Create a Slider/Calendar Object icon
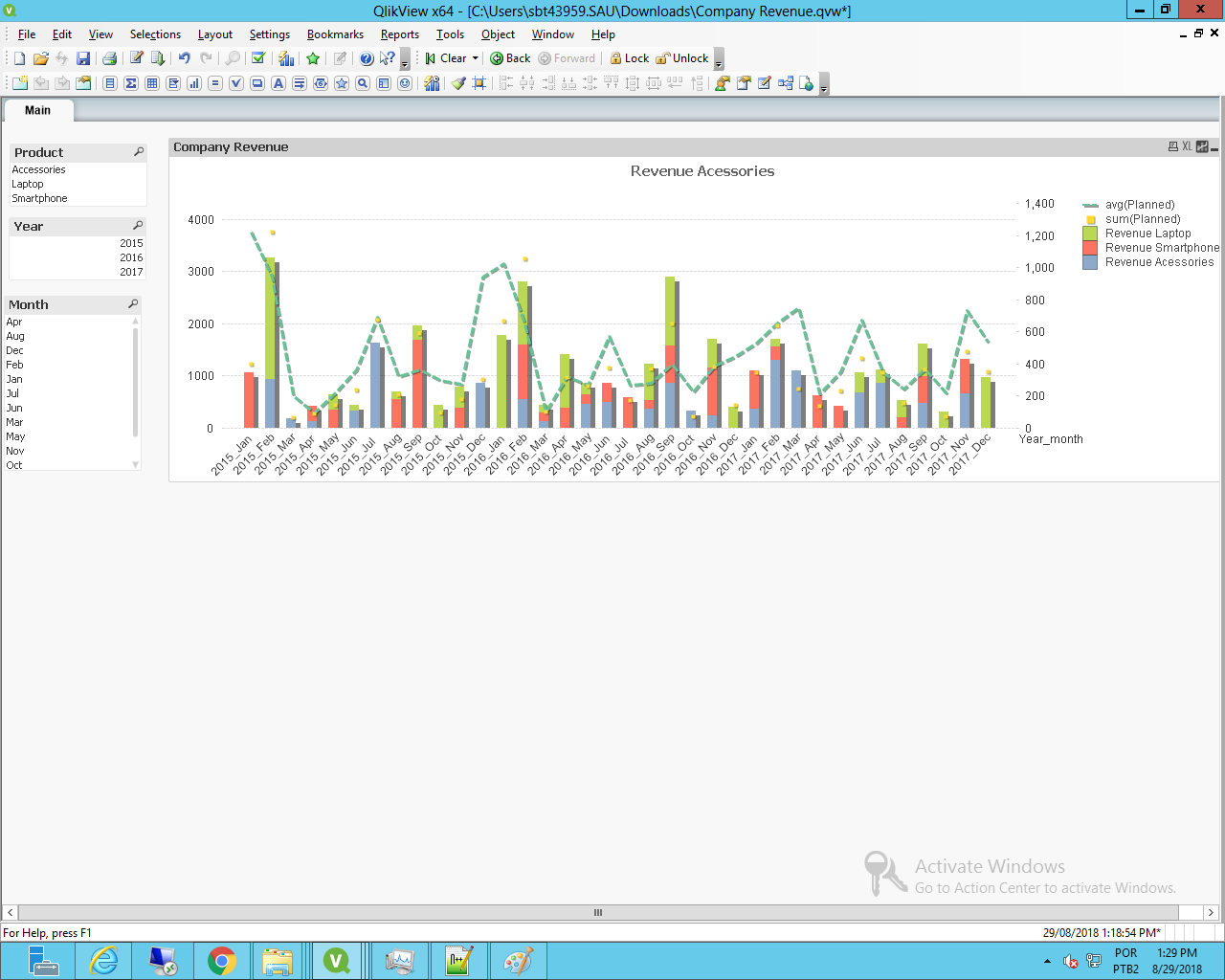This screenshot has width=1225, height=980. [x=321, y=83]
